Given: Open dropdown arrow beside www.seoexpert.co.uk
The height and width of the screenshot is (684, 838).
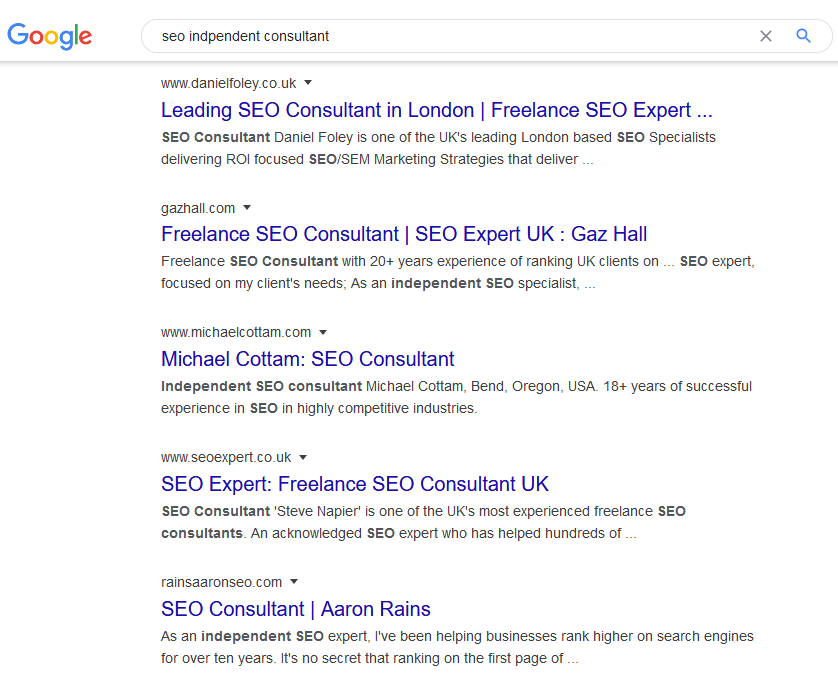Looking at the screenshot, I should point(303,457).
